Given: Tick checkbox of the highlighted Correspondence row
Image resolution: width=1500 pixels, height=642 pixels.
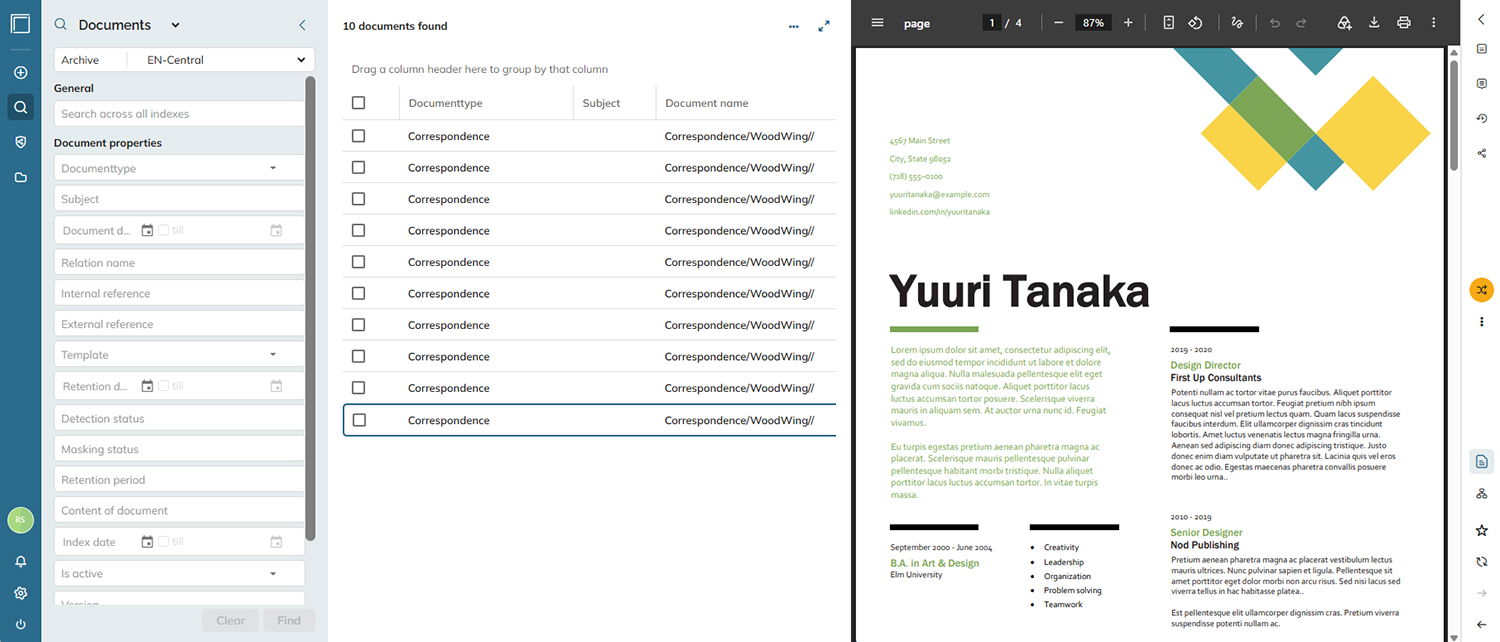Looking at the screenshot, I should point(359,420).
